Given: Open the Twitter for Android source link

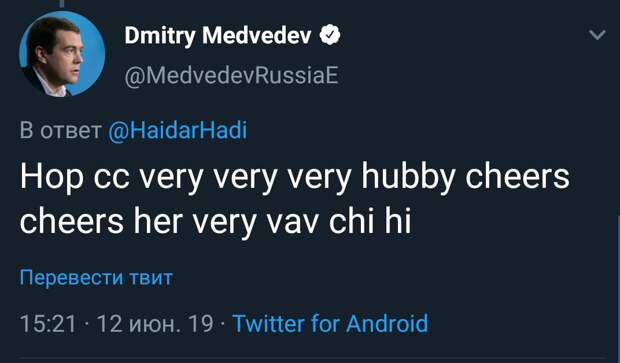Looking at the screenshot, I should coord(330,323).
